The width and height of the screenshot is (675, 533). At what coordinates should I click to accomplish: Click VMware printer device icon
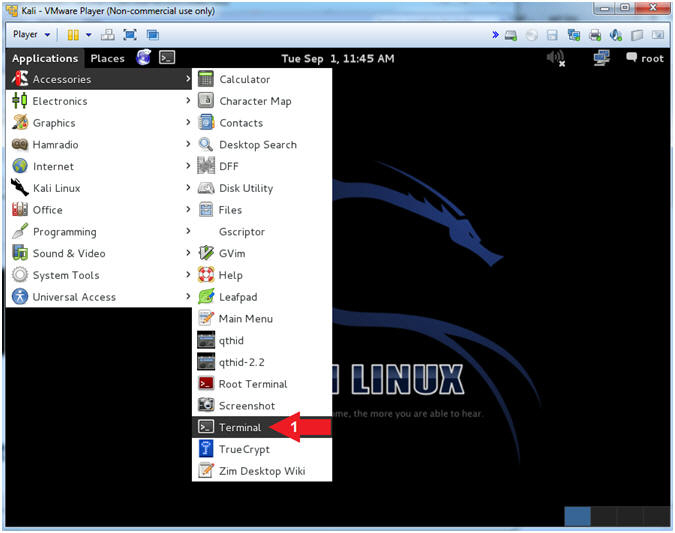(x=595, y=35)
